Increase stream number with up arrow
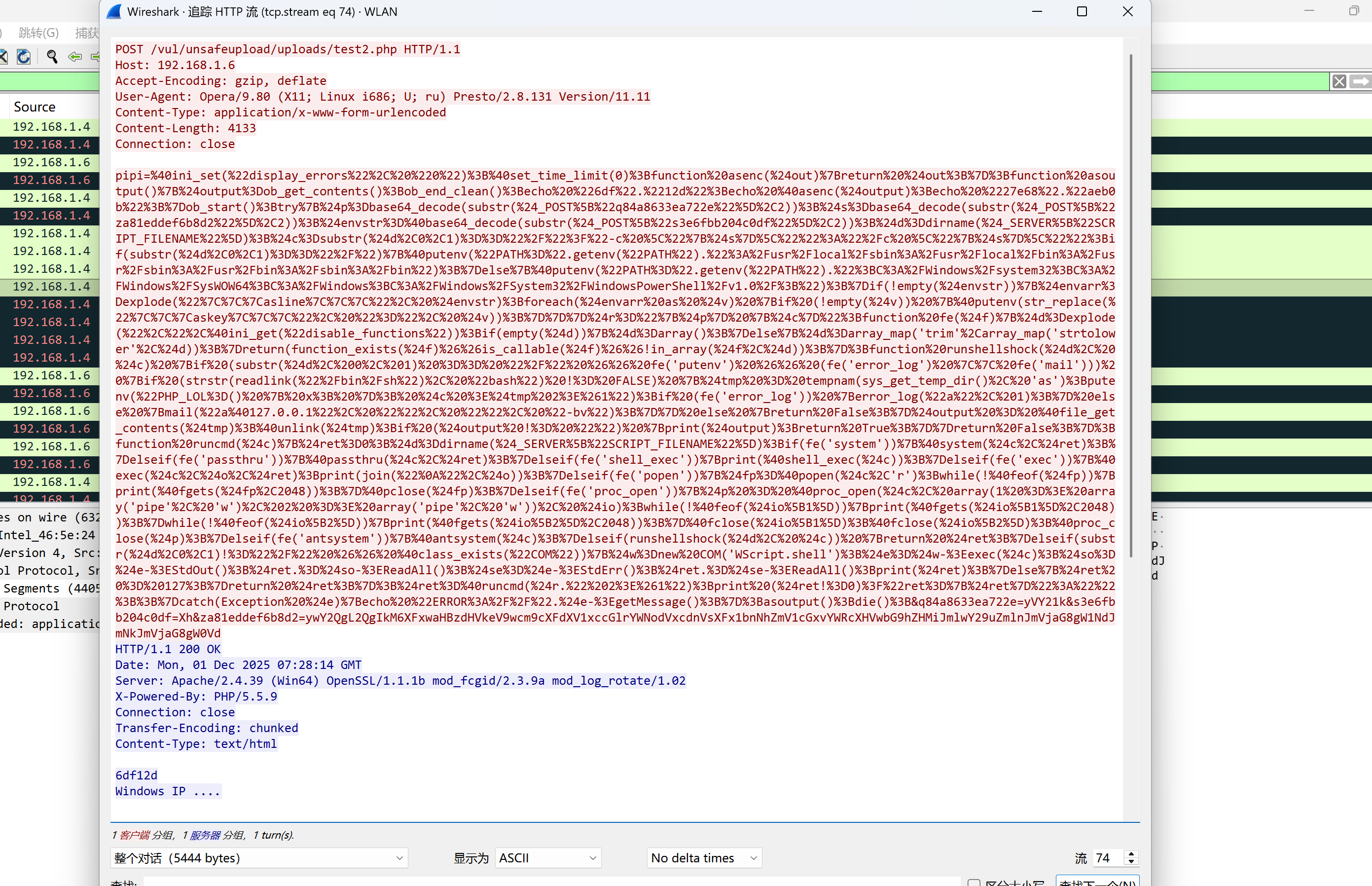 1131,854
